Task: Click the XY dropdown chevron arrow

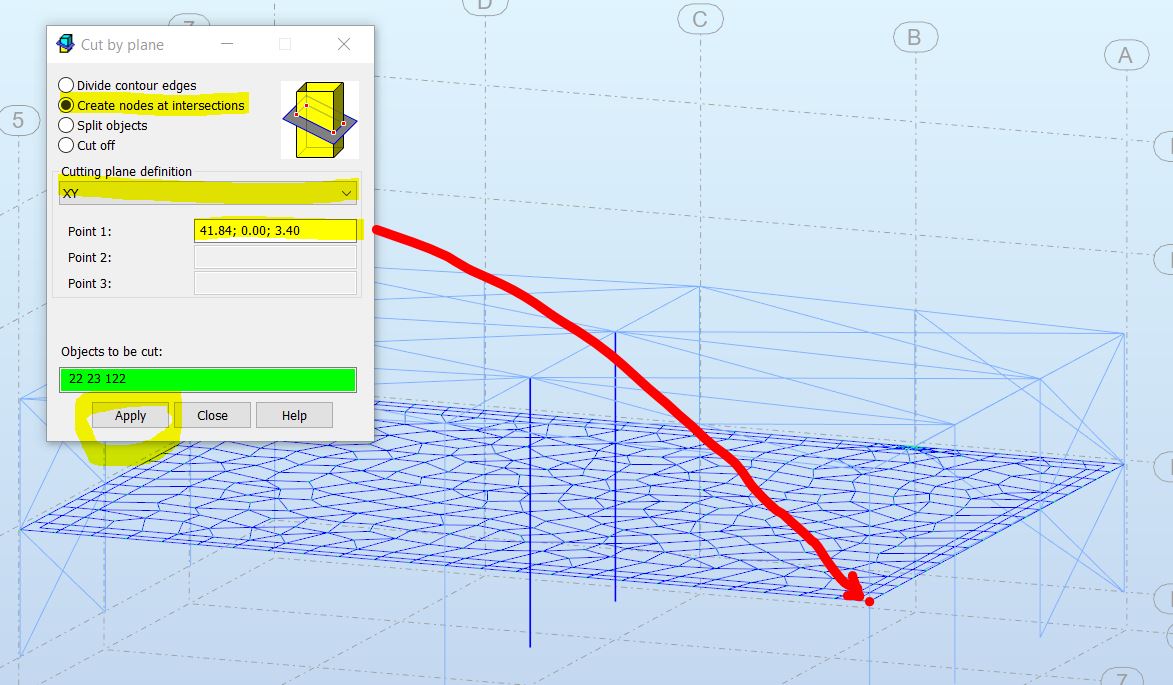Action: [346, 192]
